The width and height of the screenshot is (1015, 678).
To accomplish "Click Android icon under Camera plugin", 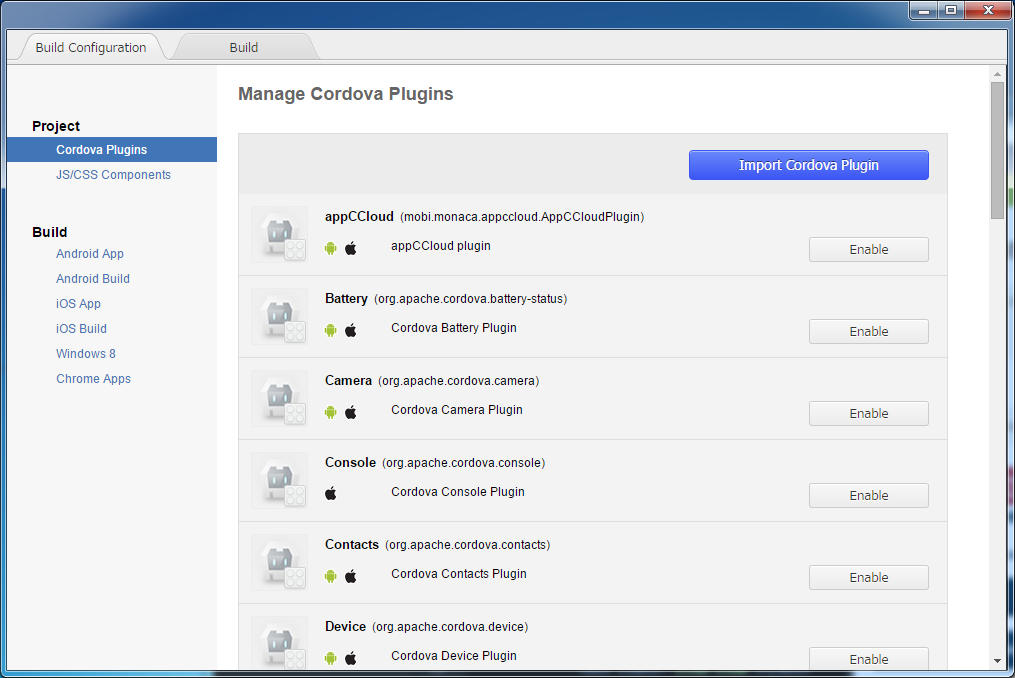I will pos(331,412).
